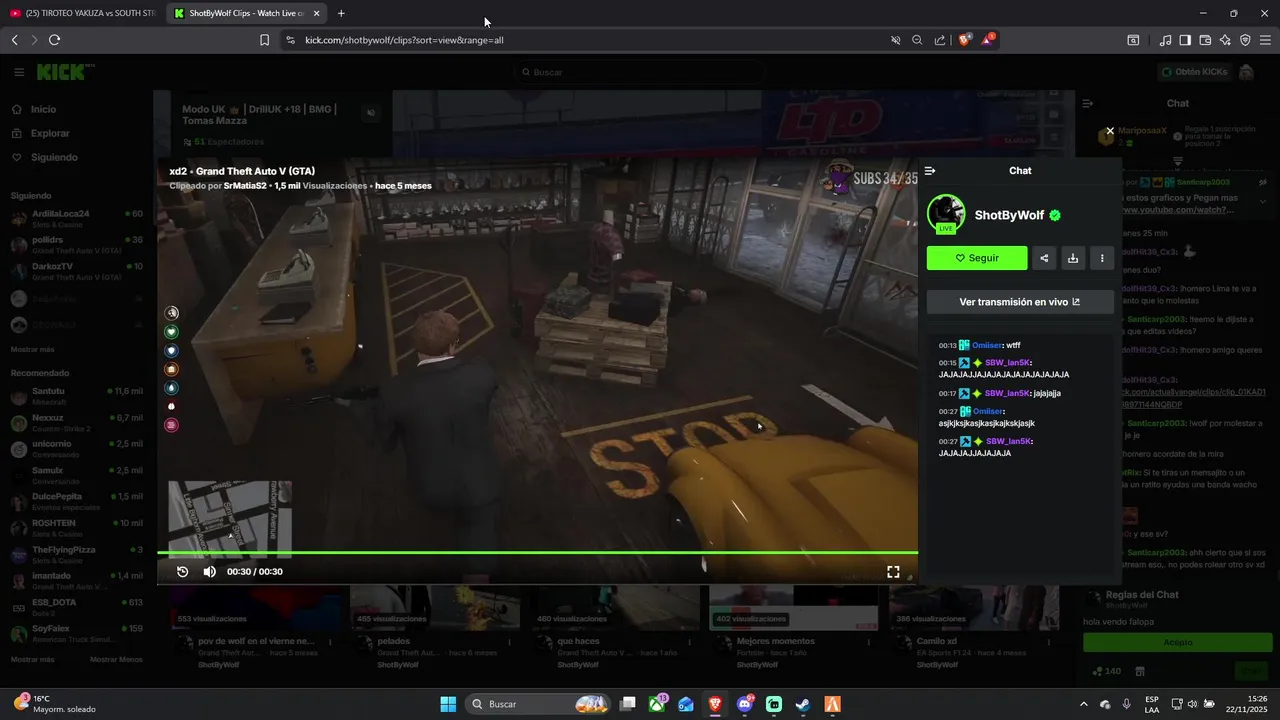Viewport: 1280px width, 720px height.
Task: Open Steam from the taskbar
Action: (x=803, y=704)
